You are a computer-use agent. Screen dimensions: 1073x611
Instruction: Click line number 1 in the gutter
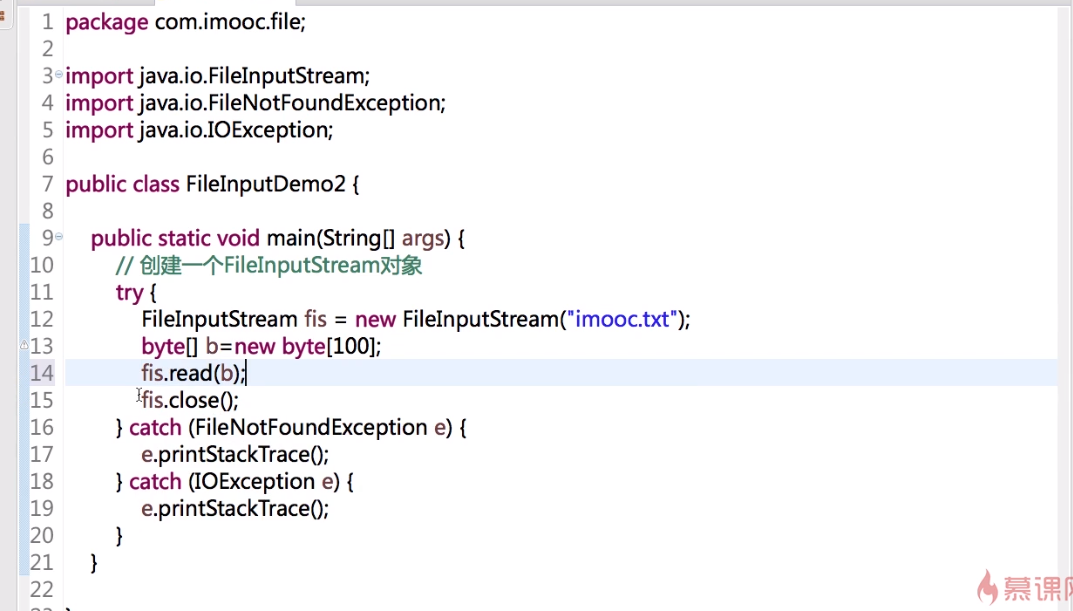(47, 22)
